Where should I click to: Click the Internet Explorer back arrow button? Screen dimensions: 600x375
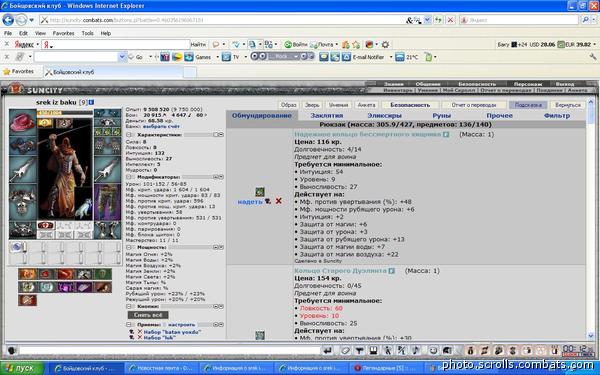click(8, 20)
